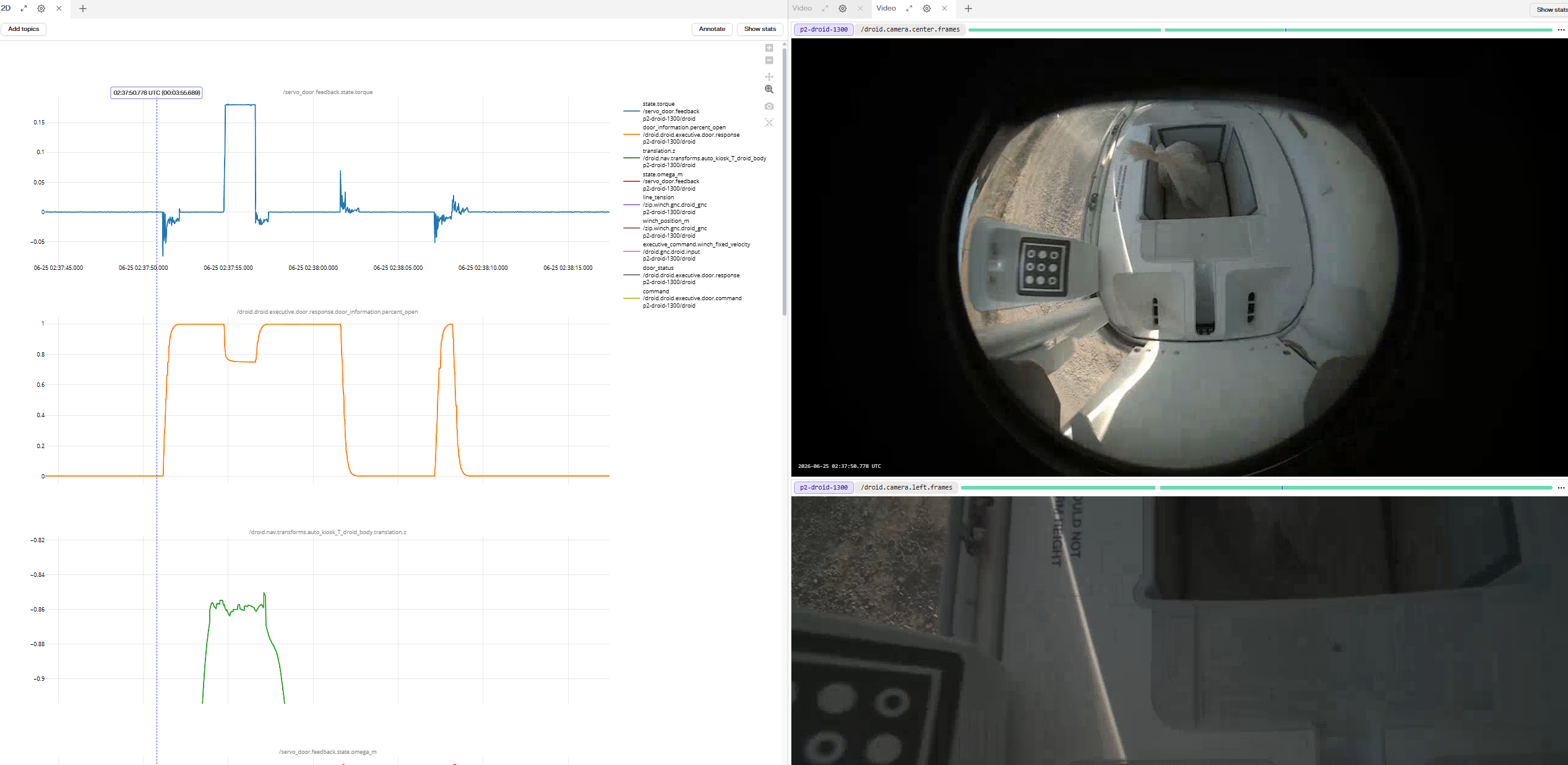
Task: Add new panel beside the Video tabs
Action: (x=968, y=9)
